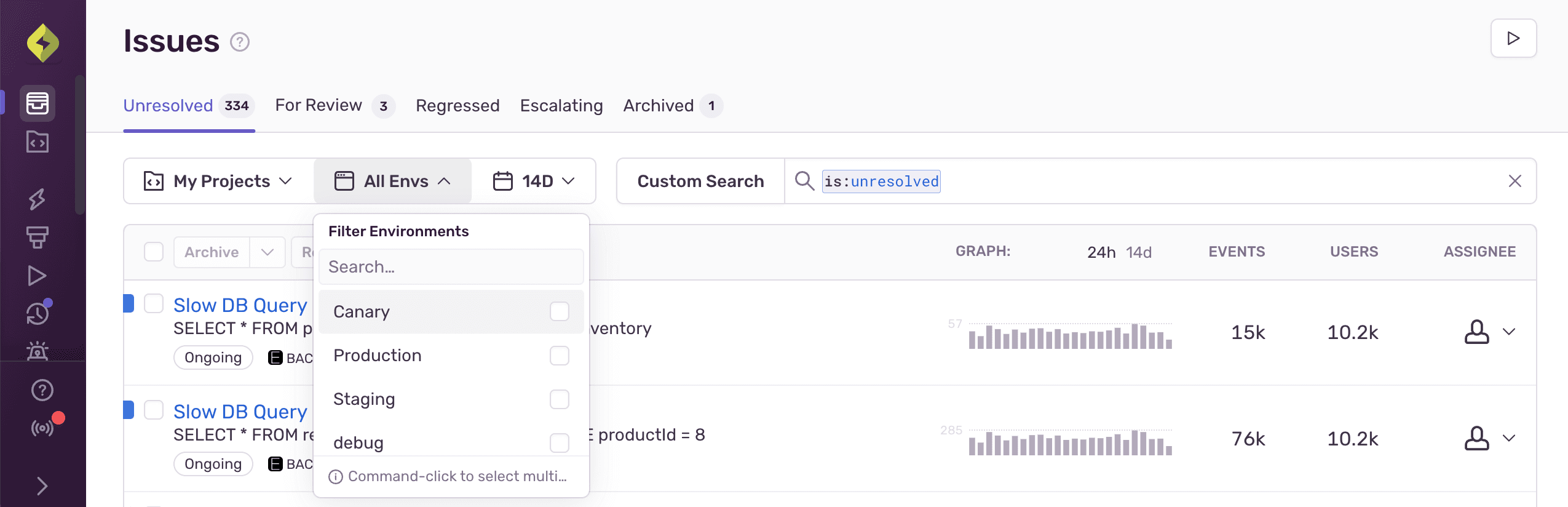
Task: Switch to the Archived tab
Action: tap(659, 106)
